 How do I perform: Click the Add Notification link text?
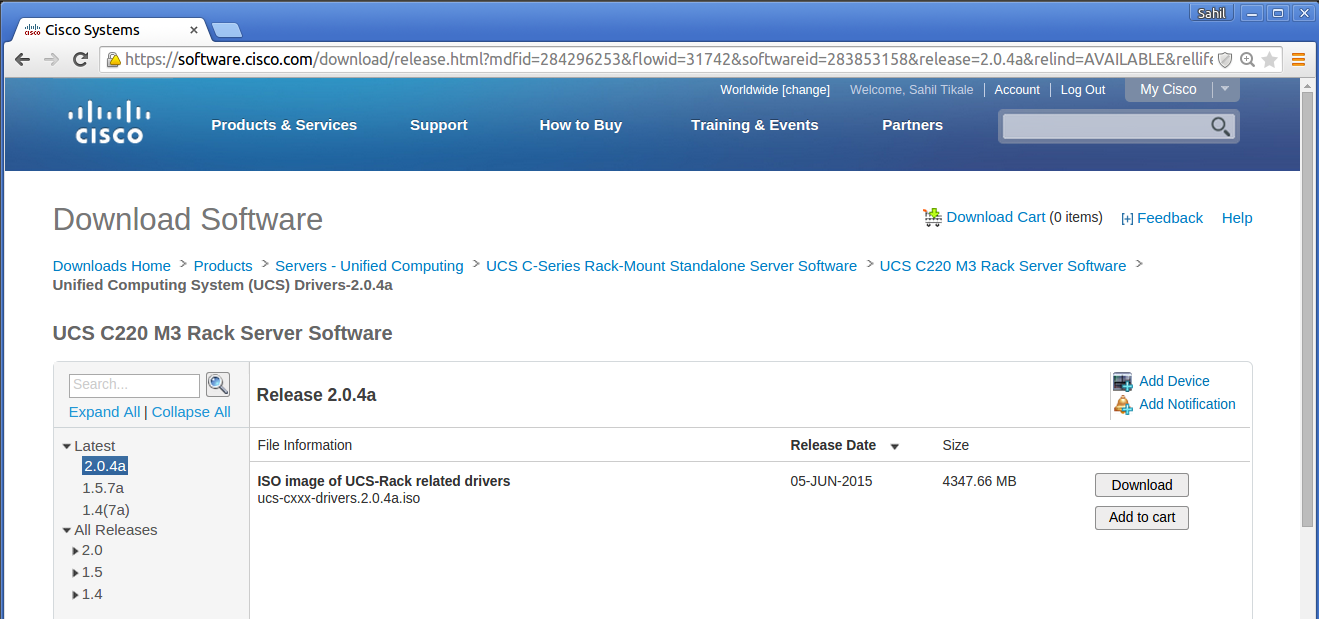[x=1187, y=404]
